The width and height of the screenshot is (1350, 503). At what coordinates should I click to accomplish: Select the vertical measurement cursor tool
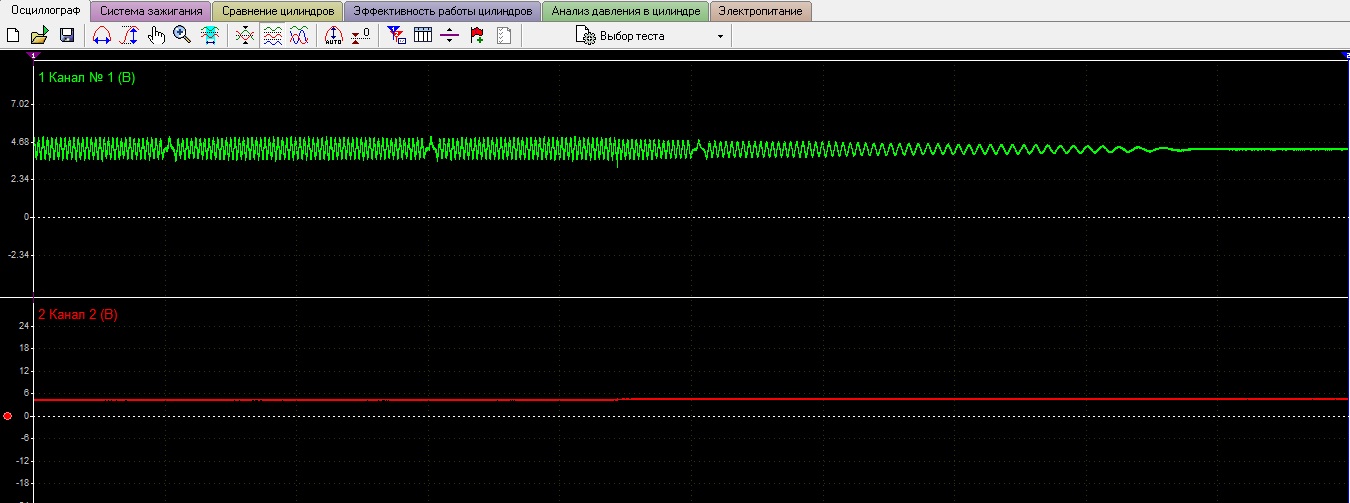(128, 35)
